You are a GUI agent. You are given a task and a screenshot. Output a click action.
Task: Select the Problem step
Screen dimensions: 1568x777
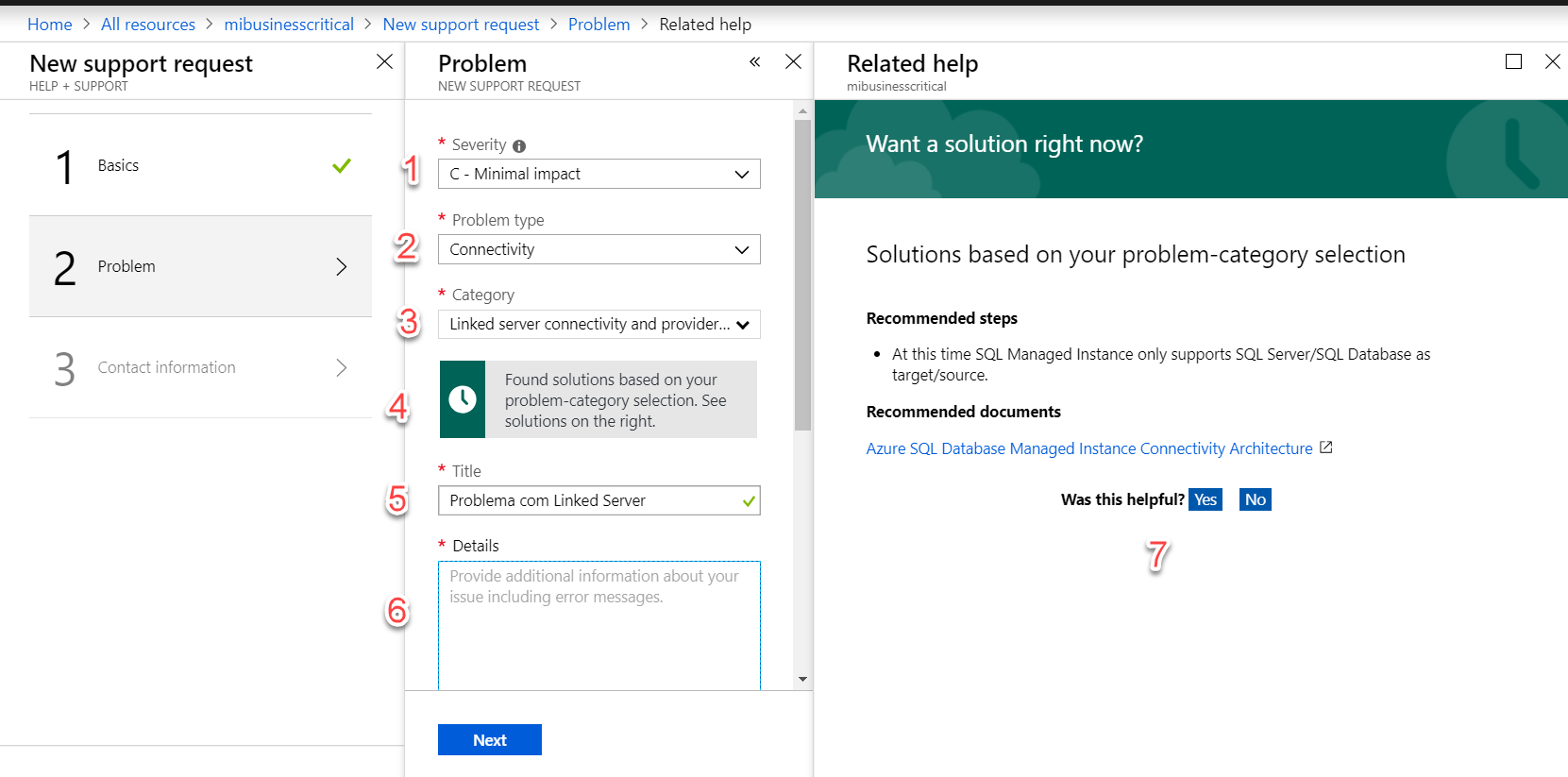[200, 266]
